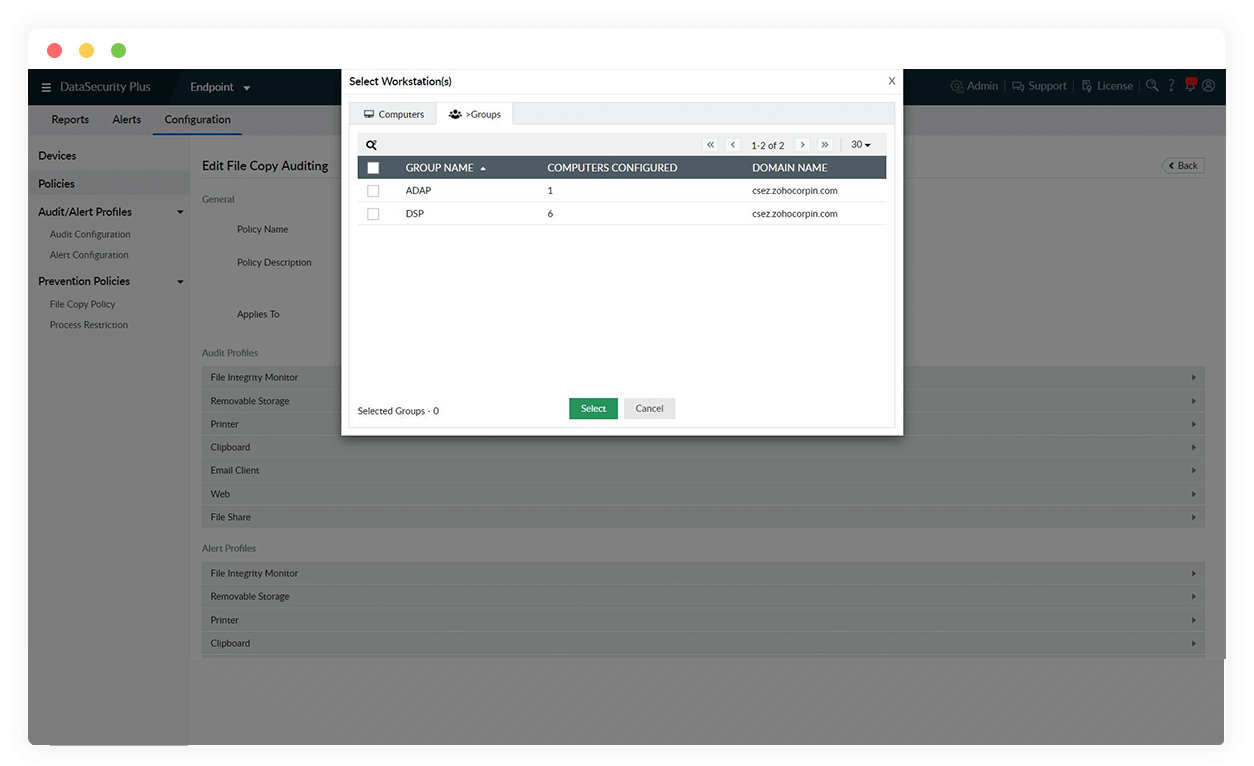Expand the Removable Storage audit profile

pyautogui.click(x=703, y=401)
